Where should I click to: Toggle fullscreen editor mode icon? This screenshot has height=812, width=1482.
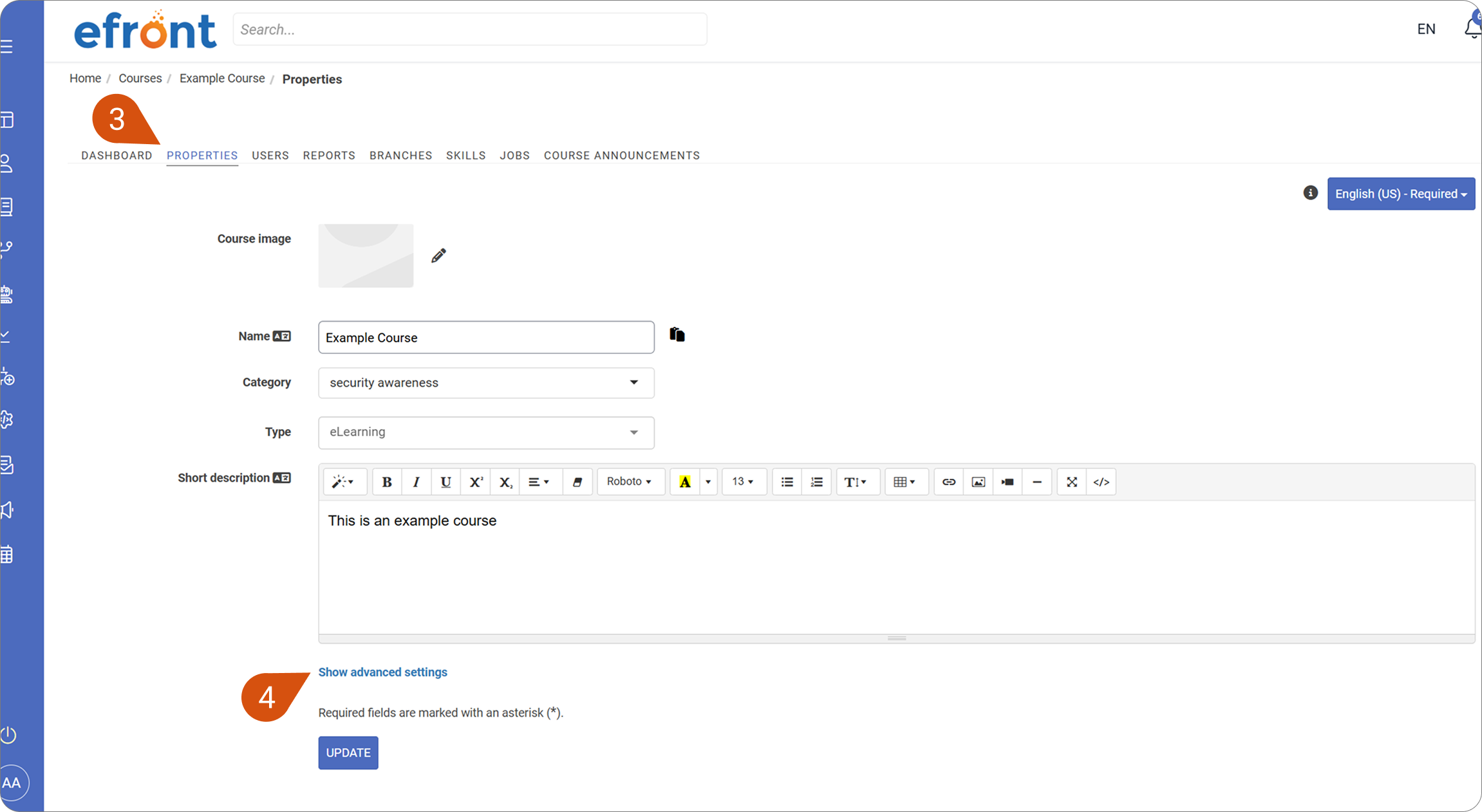click(x=1071, y=482)
